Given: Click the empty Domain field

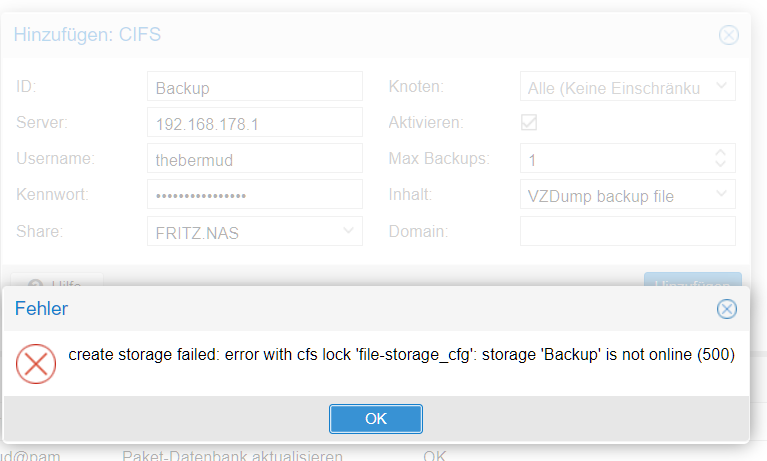Looking at the screenshot, I should pyautogui.click(x=628, y=231).
